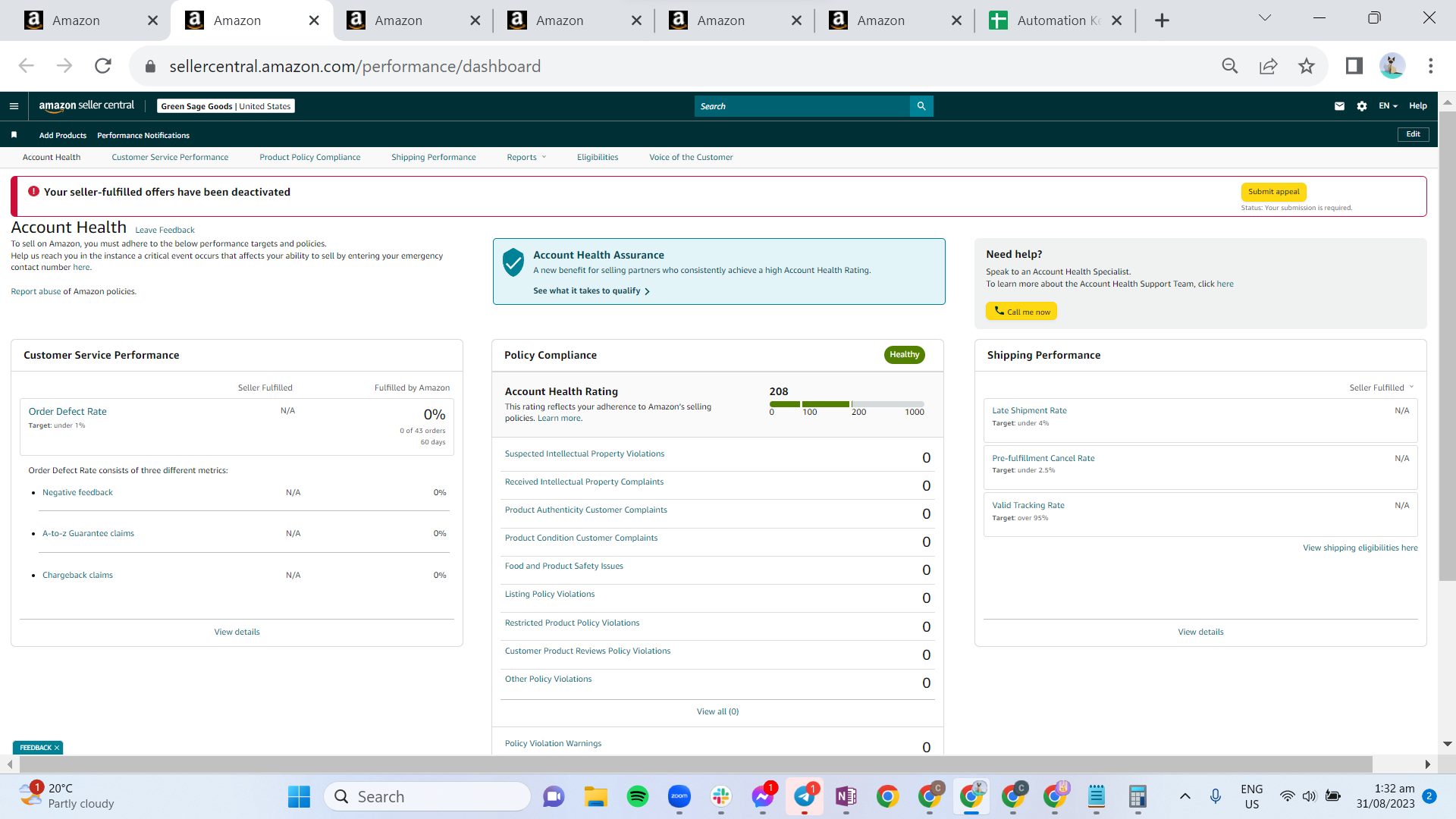Click View all (0) under Policy Compliance
Screen dimensions: 1456x819
pyautogui.click(x=717, y=711)
